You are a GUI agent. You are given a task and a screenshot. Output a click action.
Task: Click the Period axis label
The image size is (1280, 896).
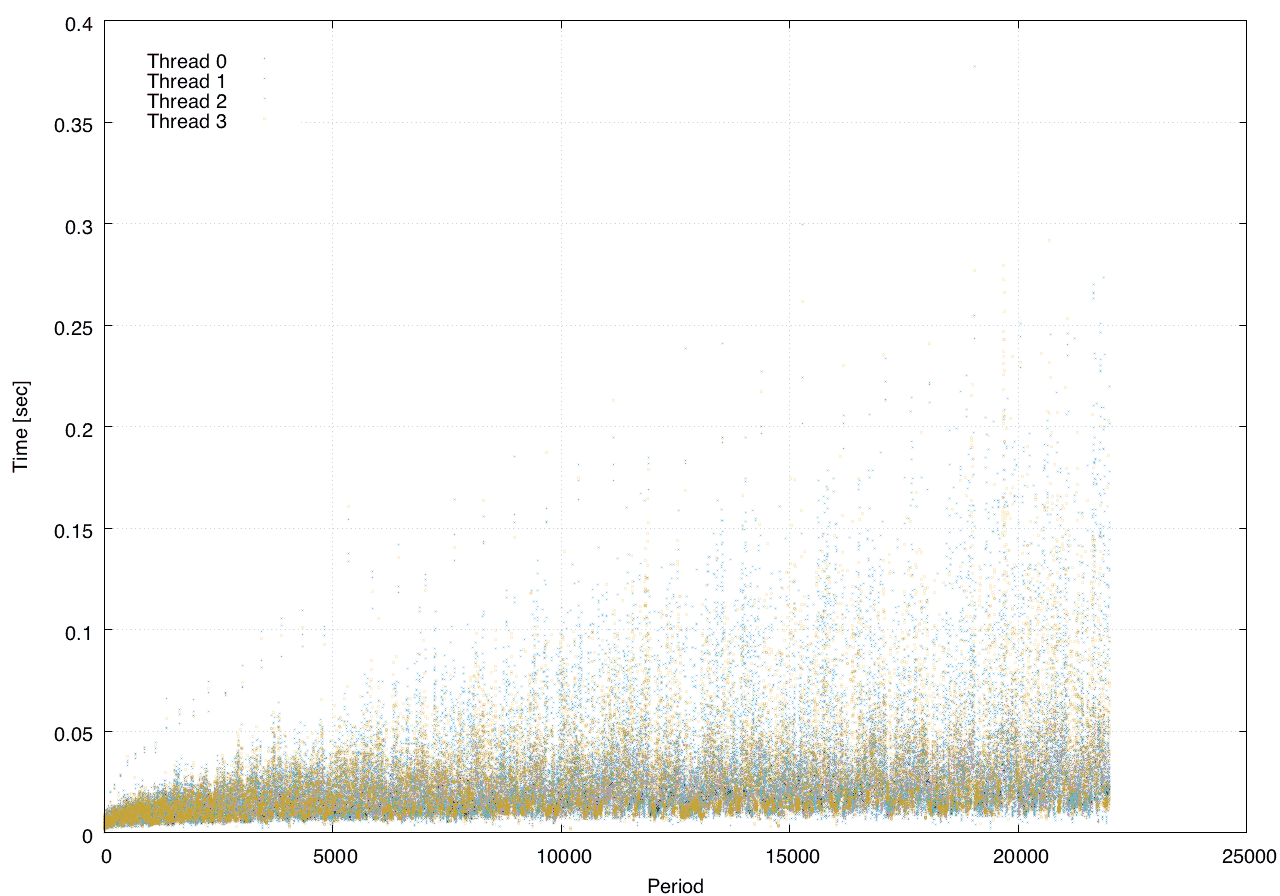click(676, 886)
